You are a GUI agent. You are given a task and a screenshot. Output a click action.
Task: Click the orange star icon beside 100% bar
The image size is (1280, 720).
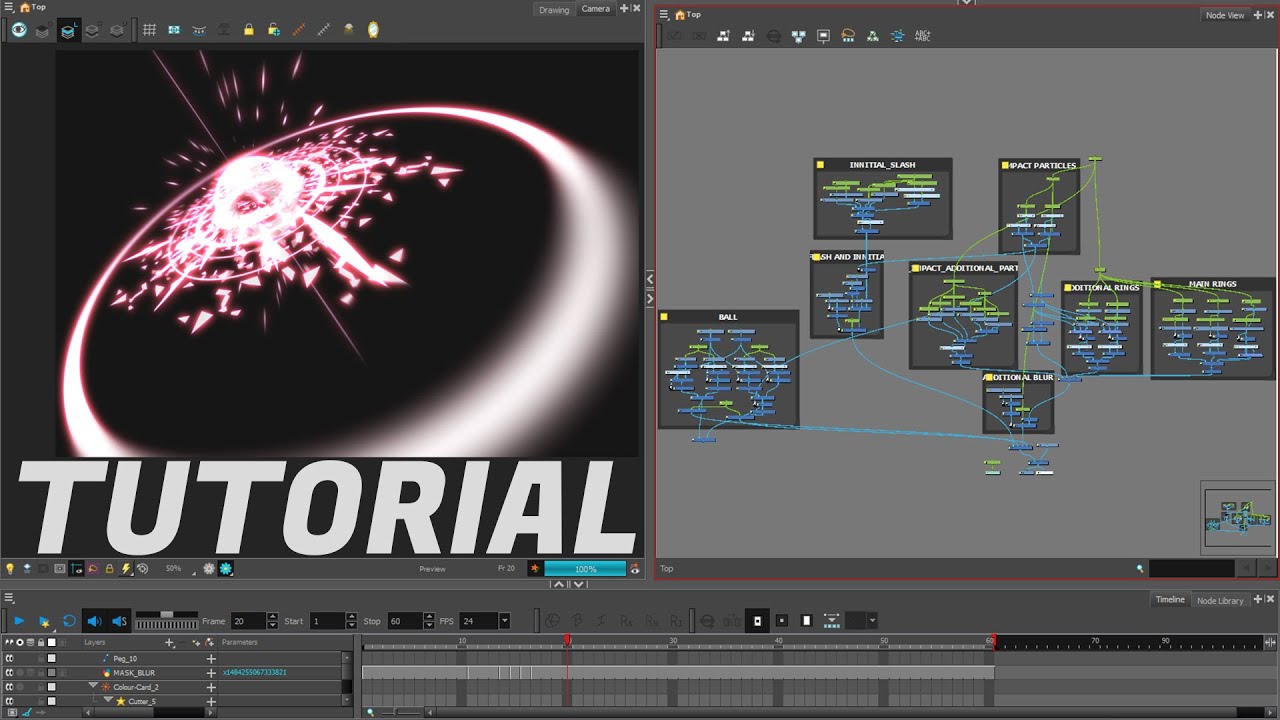[535, 568]
